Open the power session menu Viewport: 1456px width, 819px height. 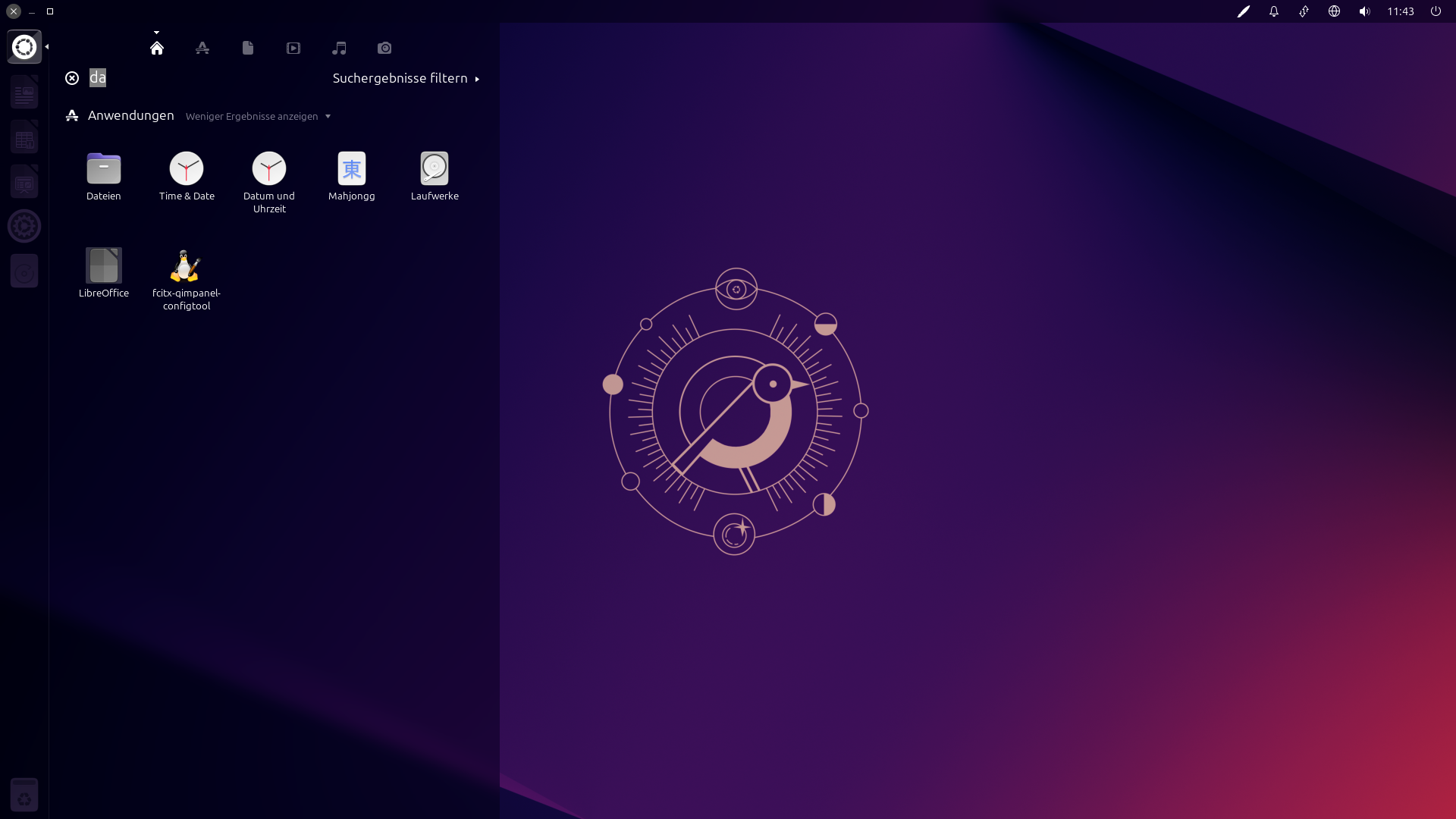point(1436,11)
